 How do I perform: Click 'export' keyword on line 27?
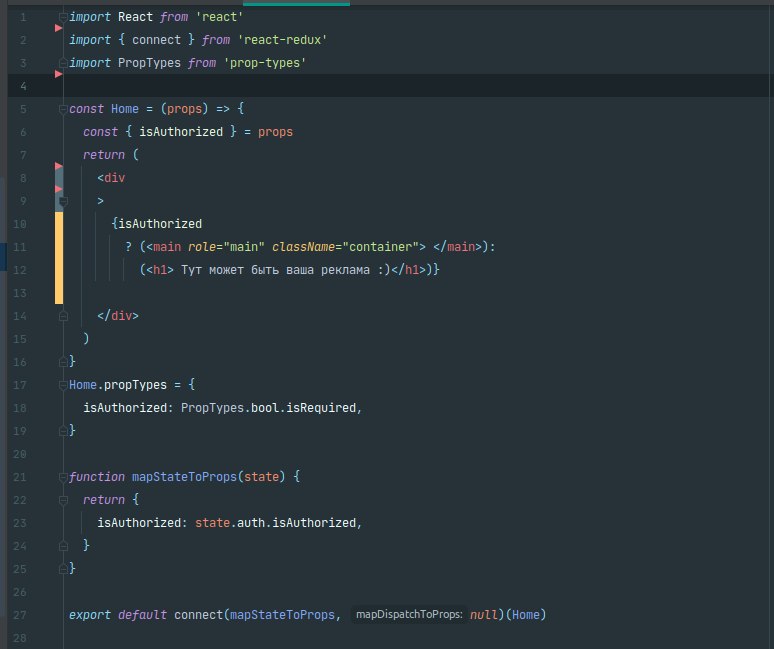(90, 615)
